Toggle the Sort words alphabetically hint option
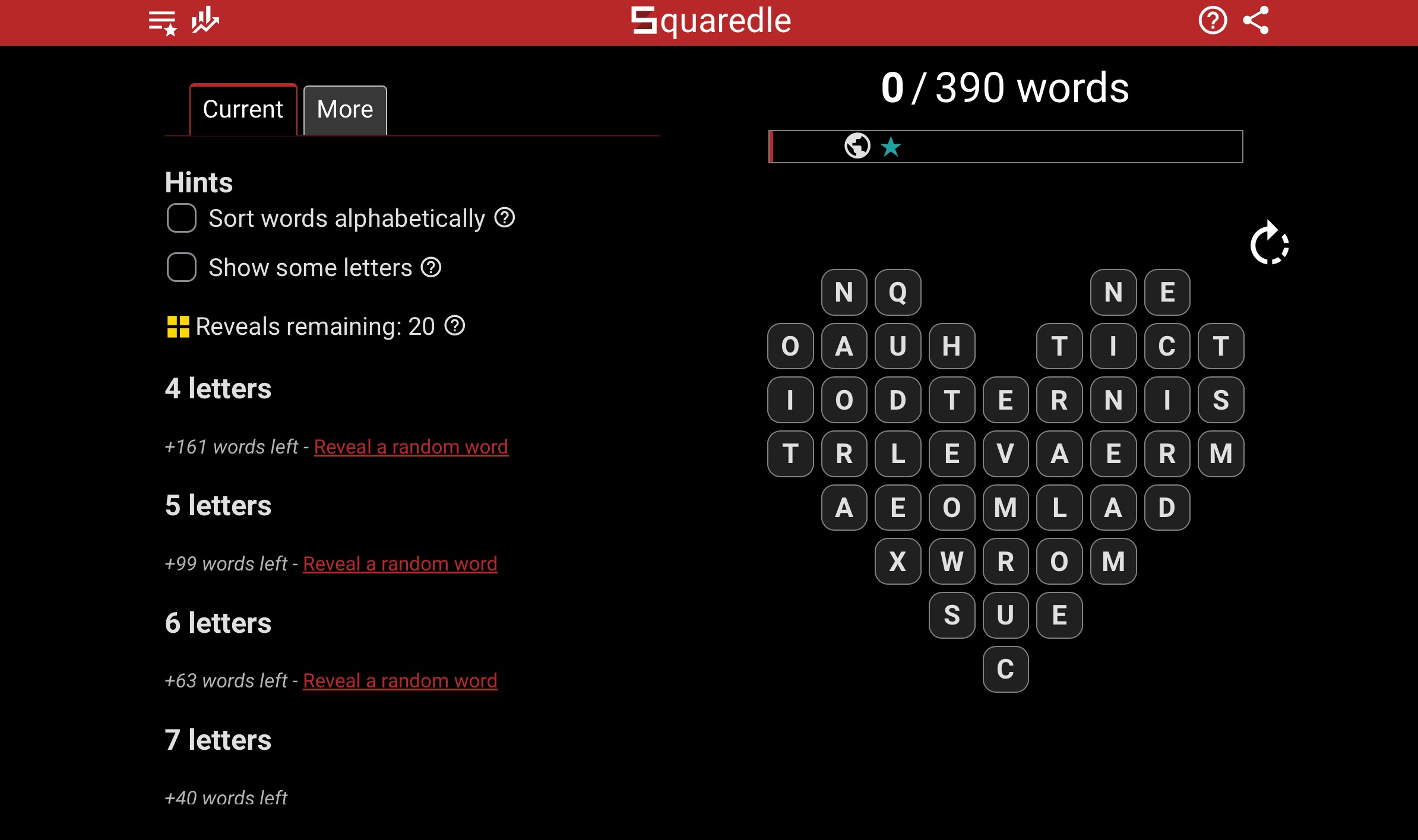The width and height of the screenshot is (1418, 840). pyautogui.click(x=181, y=217)
